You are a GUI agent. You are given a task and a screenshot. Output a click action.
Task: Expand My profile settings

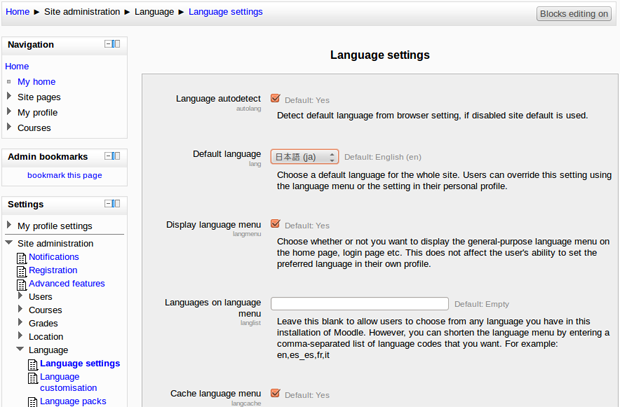[9, 225]
